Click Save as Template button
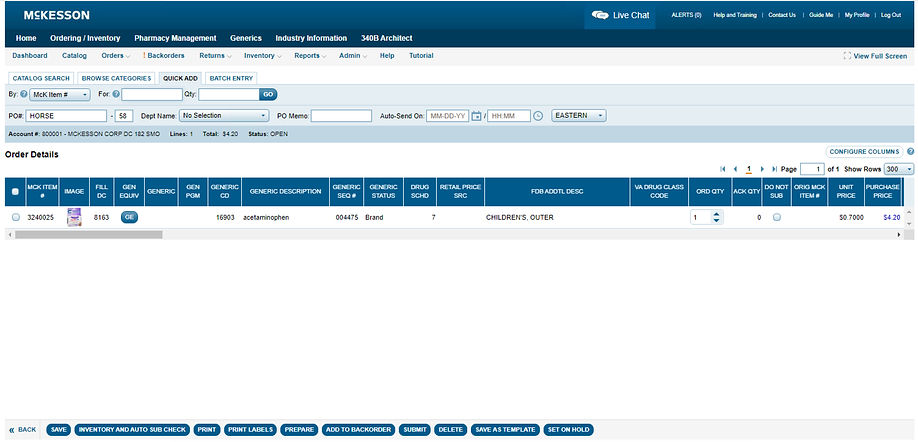 tap(505, 430)
